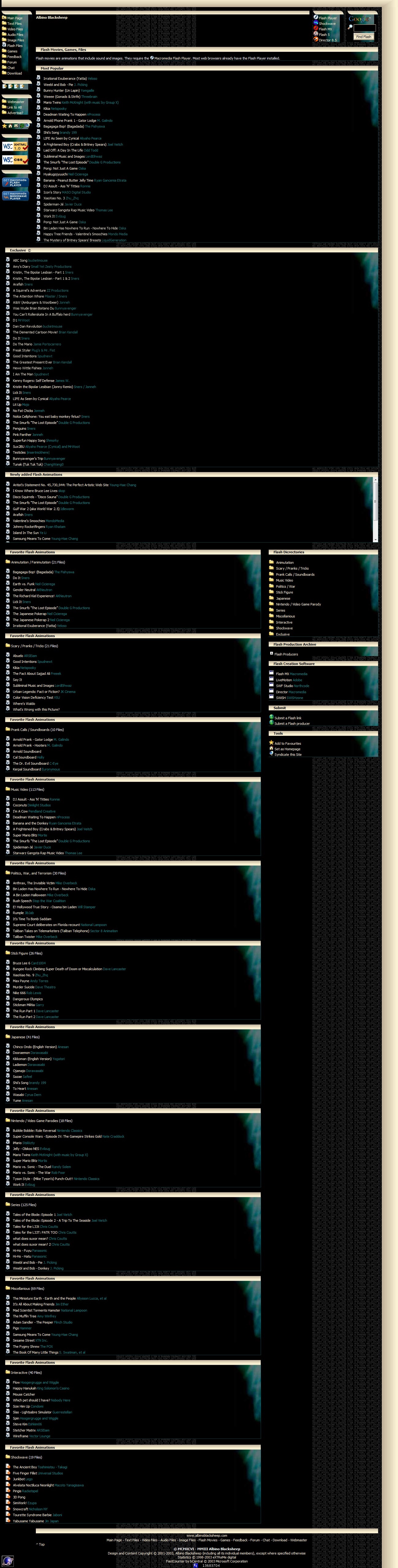Open the Animutation folder icon in Flash Directories
Viewport: 398px width, 1568px height.
pyautogui.click(x=271, y=563)
